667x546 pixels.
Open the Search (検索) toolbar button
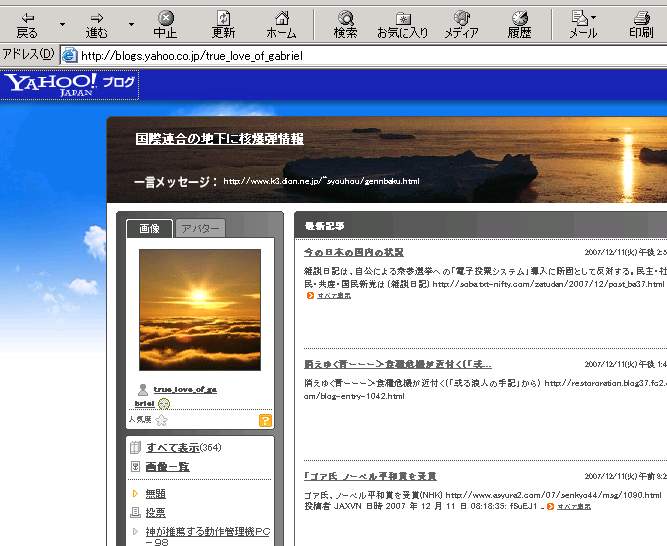pyautogui.click(x=345, y=25)
